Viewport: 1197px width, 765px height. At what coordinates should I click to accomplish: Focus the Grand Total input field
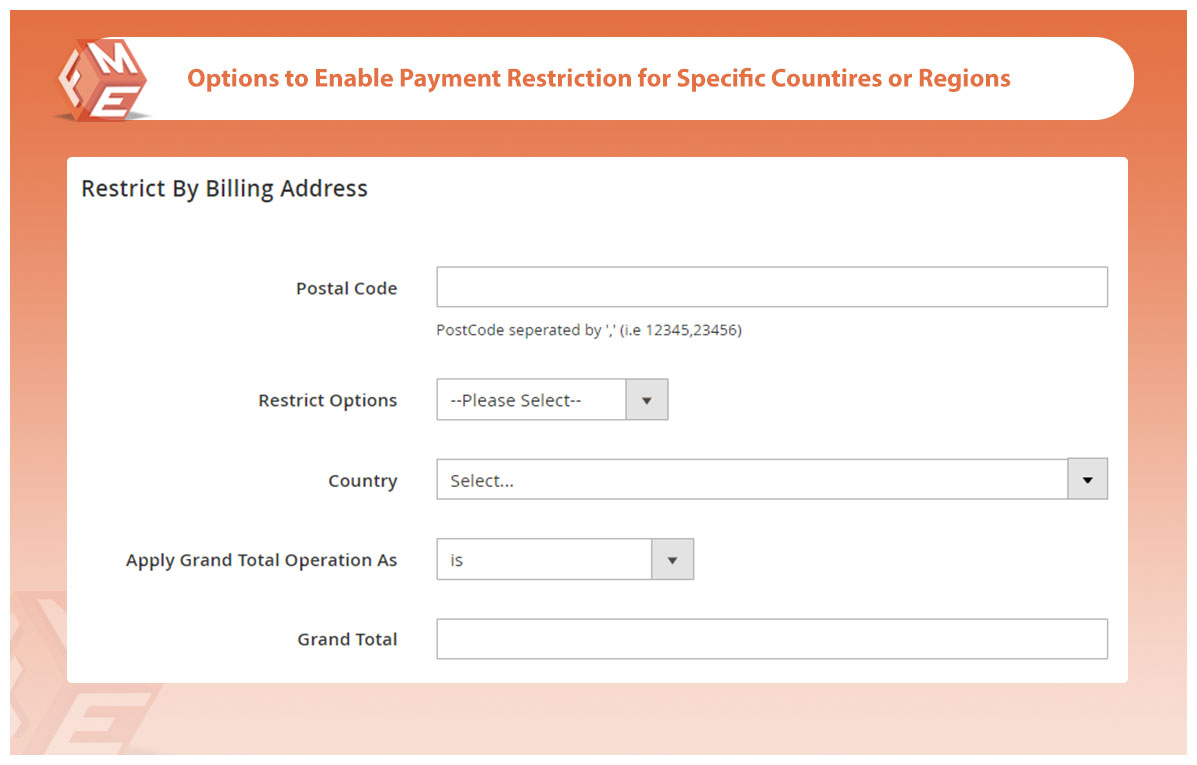pyautogui.click(x=771, y=639)
